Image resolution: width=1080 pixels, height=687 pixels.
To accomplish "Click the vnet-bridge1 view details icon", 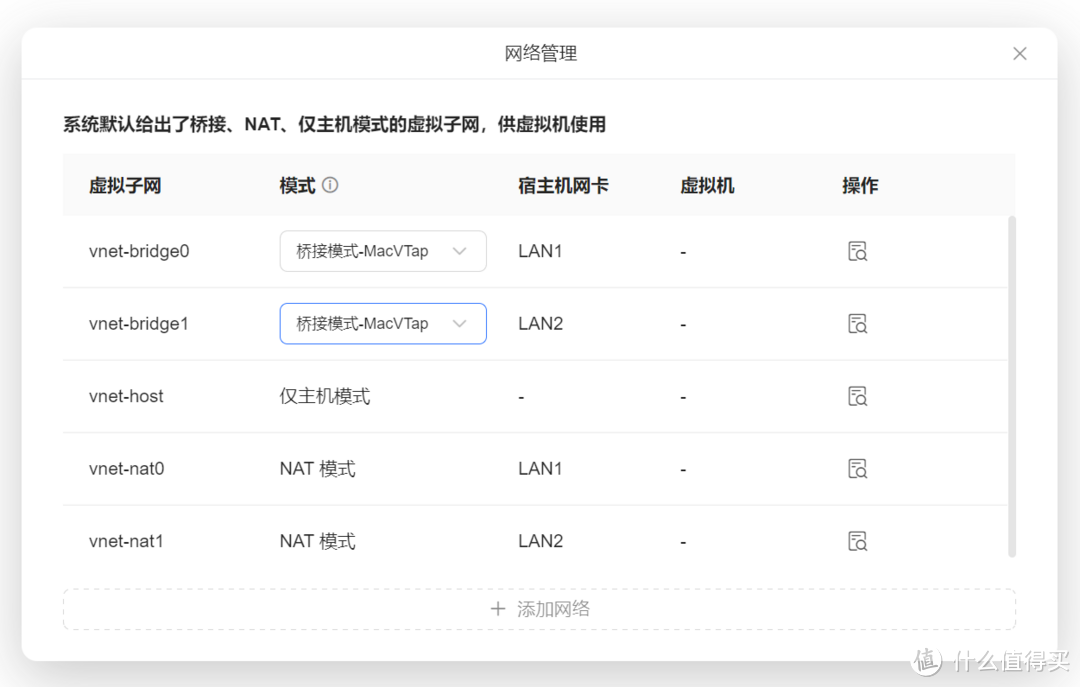I will tap(857, 324).
